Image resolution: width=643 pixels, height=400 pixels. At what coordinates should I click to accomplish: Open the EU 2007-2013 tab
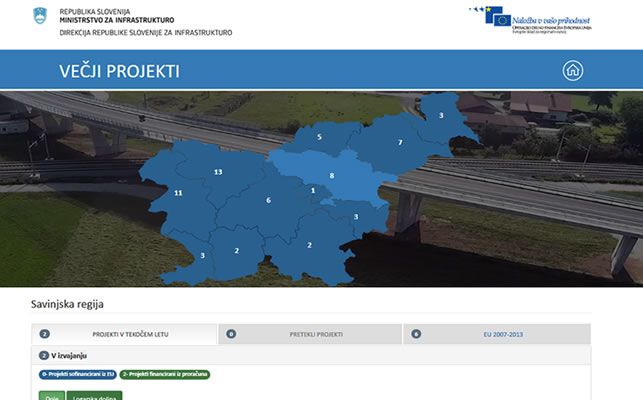(x=496, y=334)
